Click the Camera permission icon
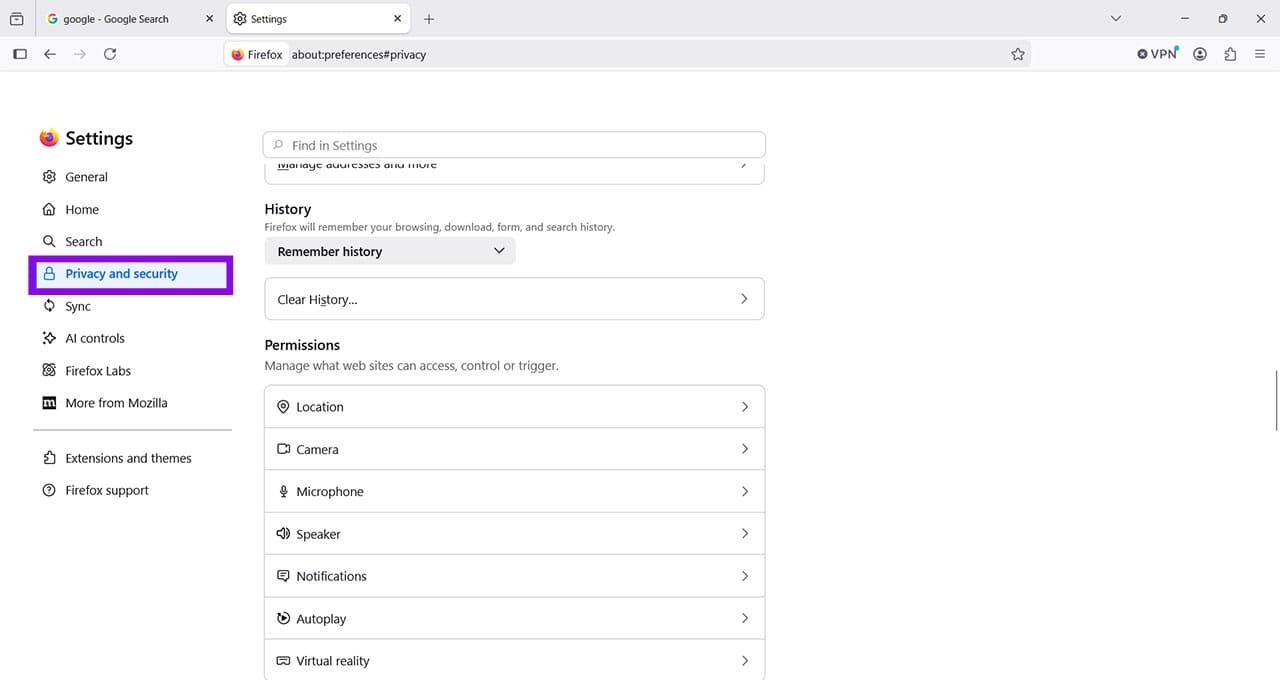 (283, 449)
